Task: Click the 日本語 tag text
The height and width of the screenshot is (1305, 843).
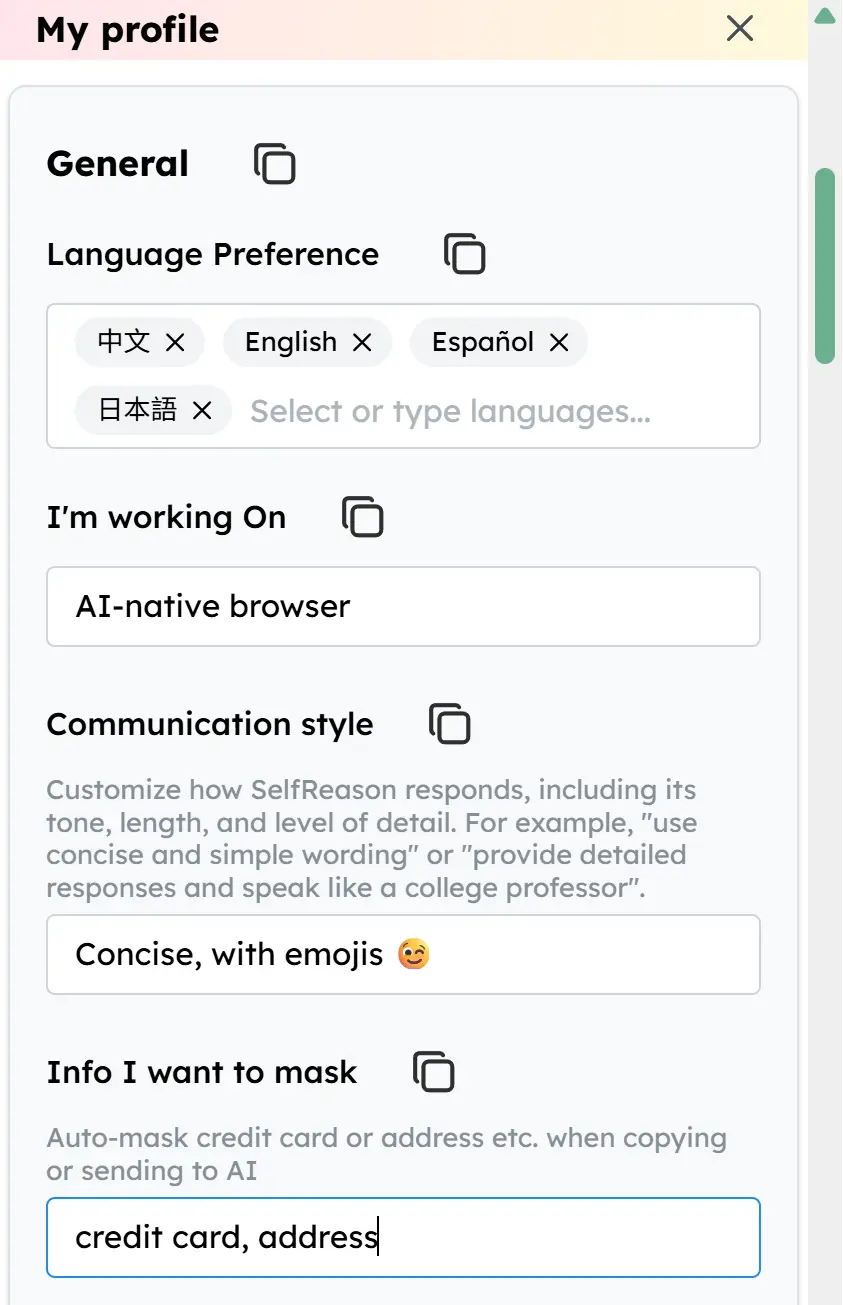Action: pos(138,410)
